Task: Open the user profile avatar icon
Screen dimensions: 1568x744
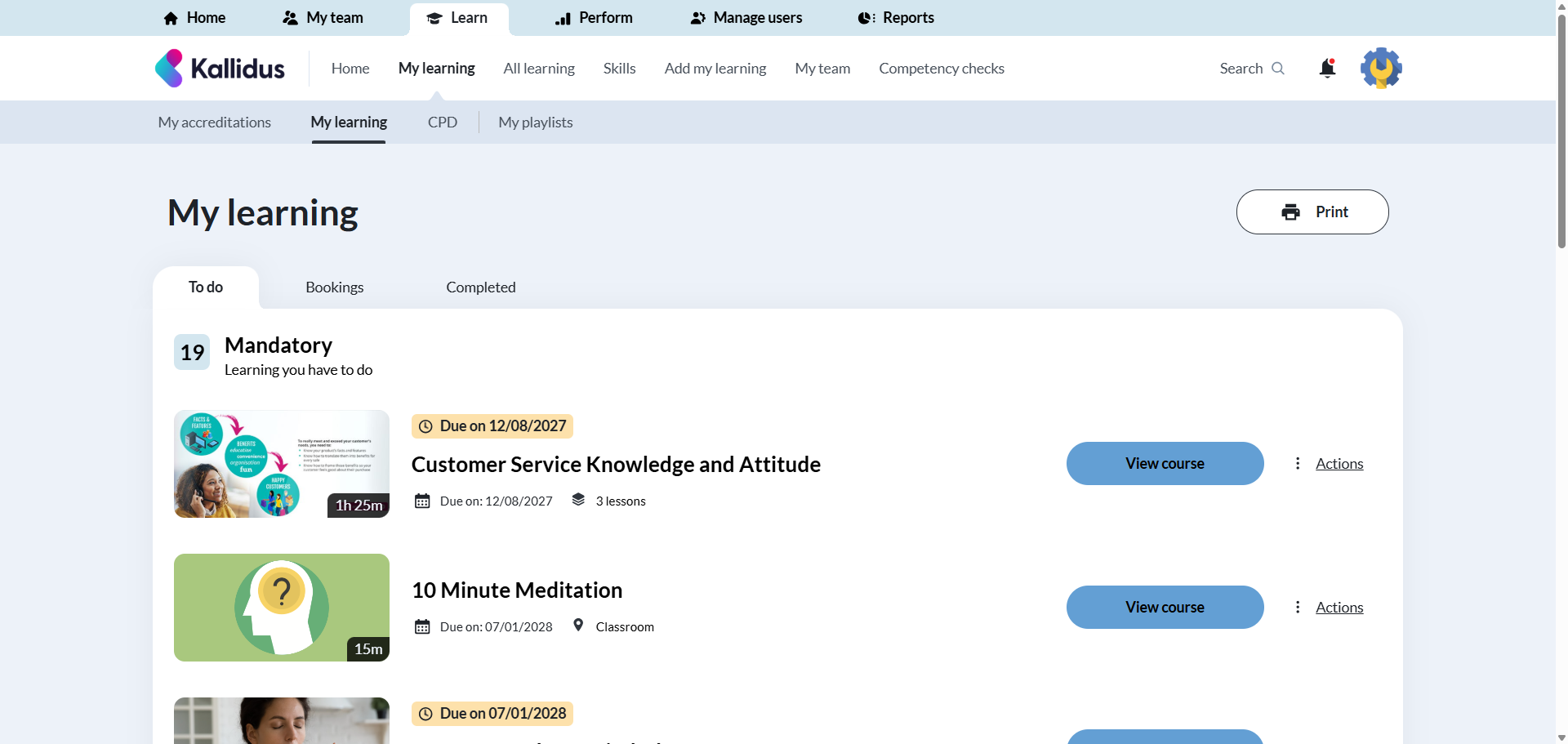Action: (1380, 68)
